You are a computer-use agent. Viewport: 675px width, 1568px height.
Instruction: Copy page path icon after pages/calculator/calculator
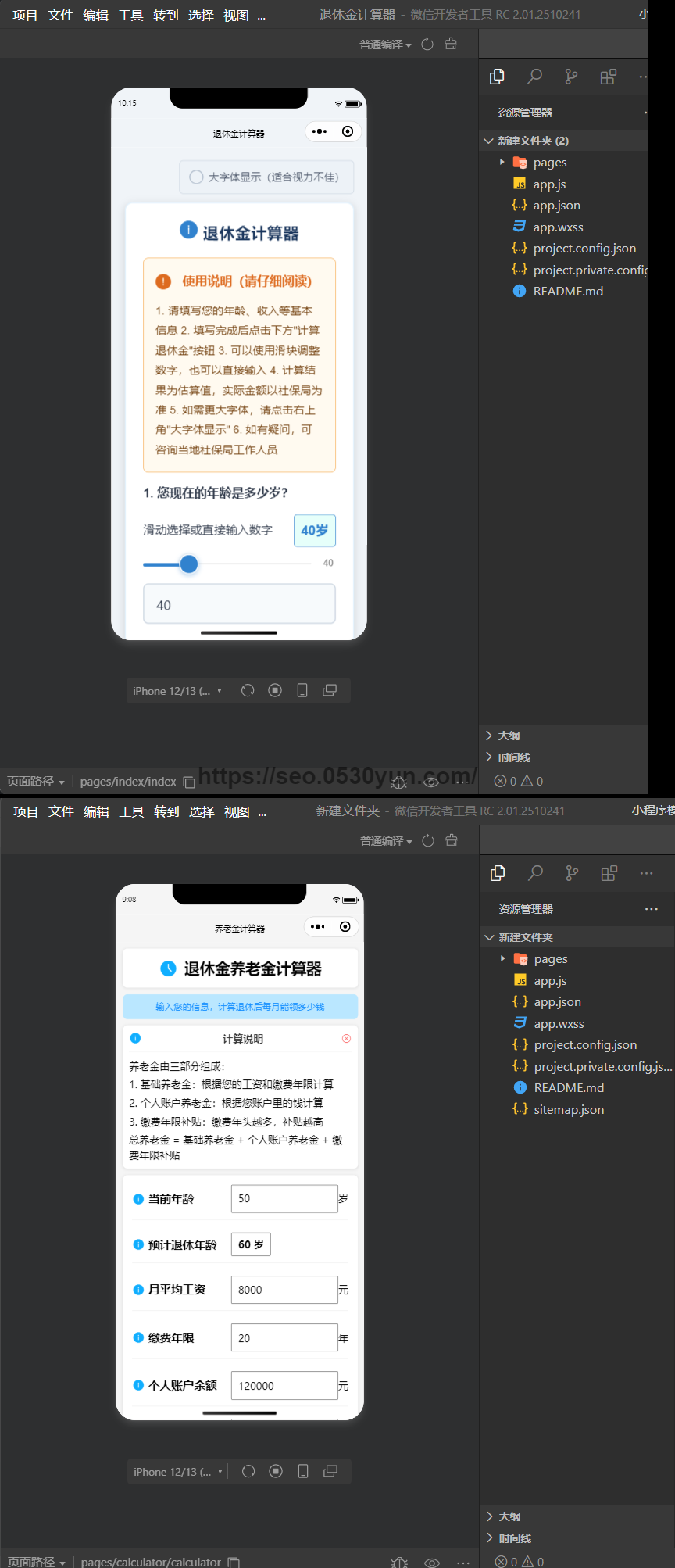tap(234, 1562)
